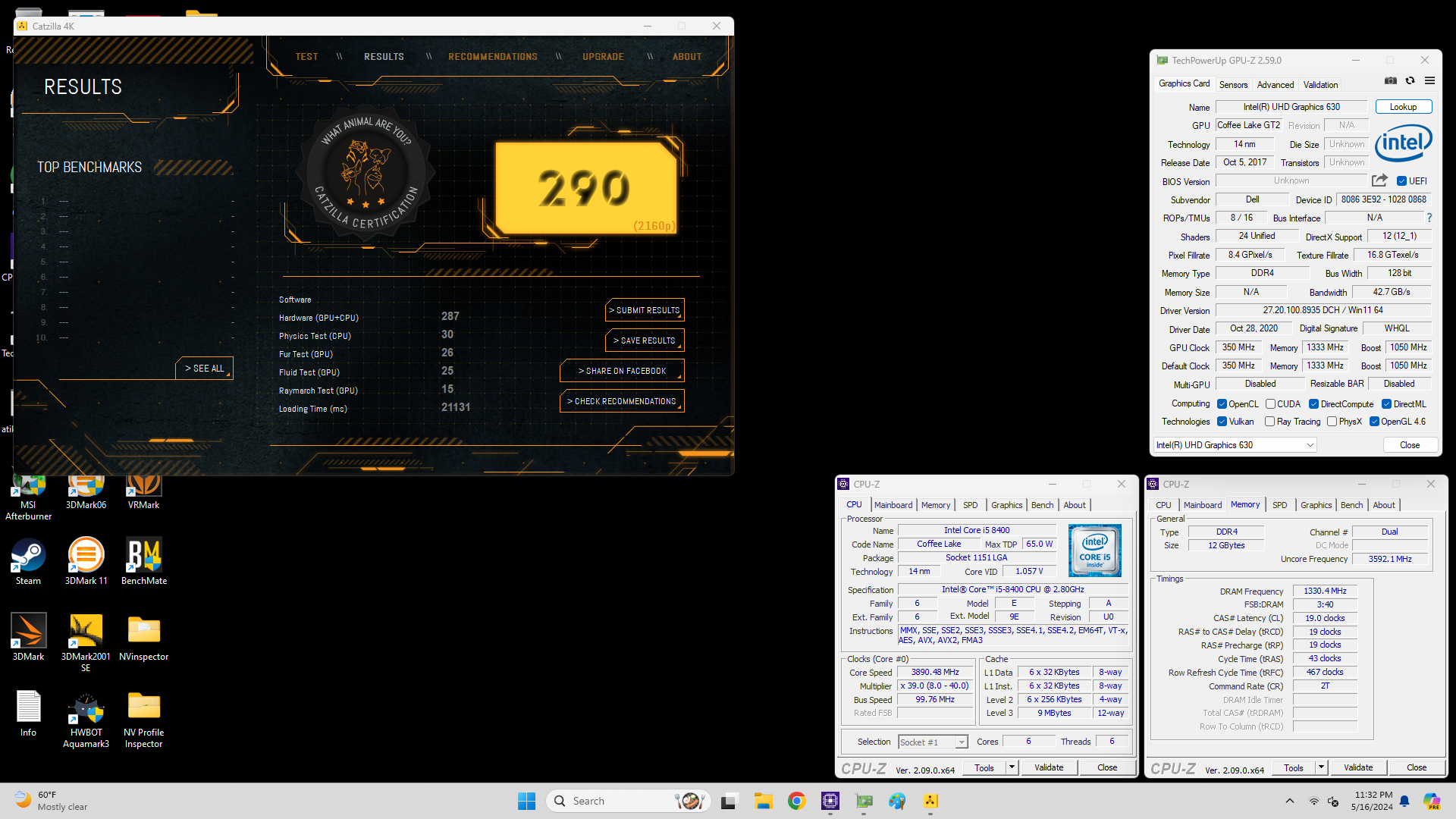Click the GPU-Z screenshot camera icon

tap(1390, 80)
